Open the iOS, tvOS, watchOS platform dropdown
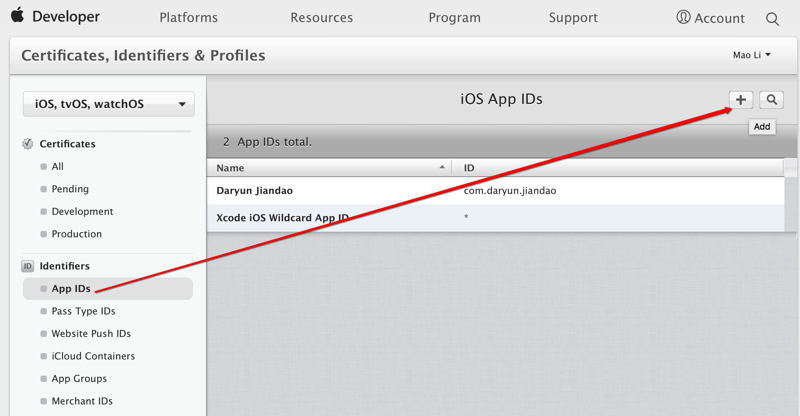 pyautogui.click(x=109, y=104)
